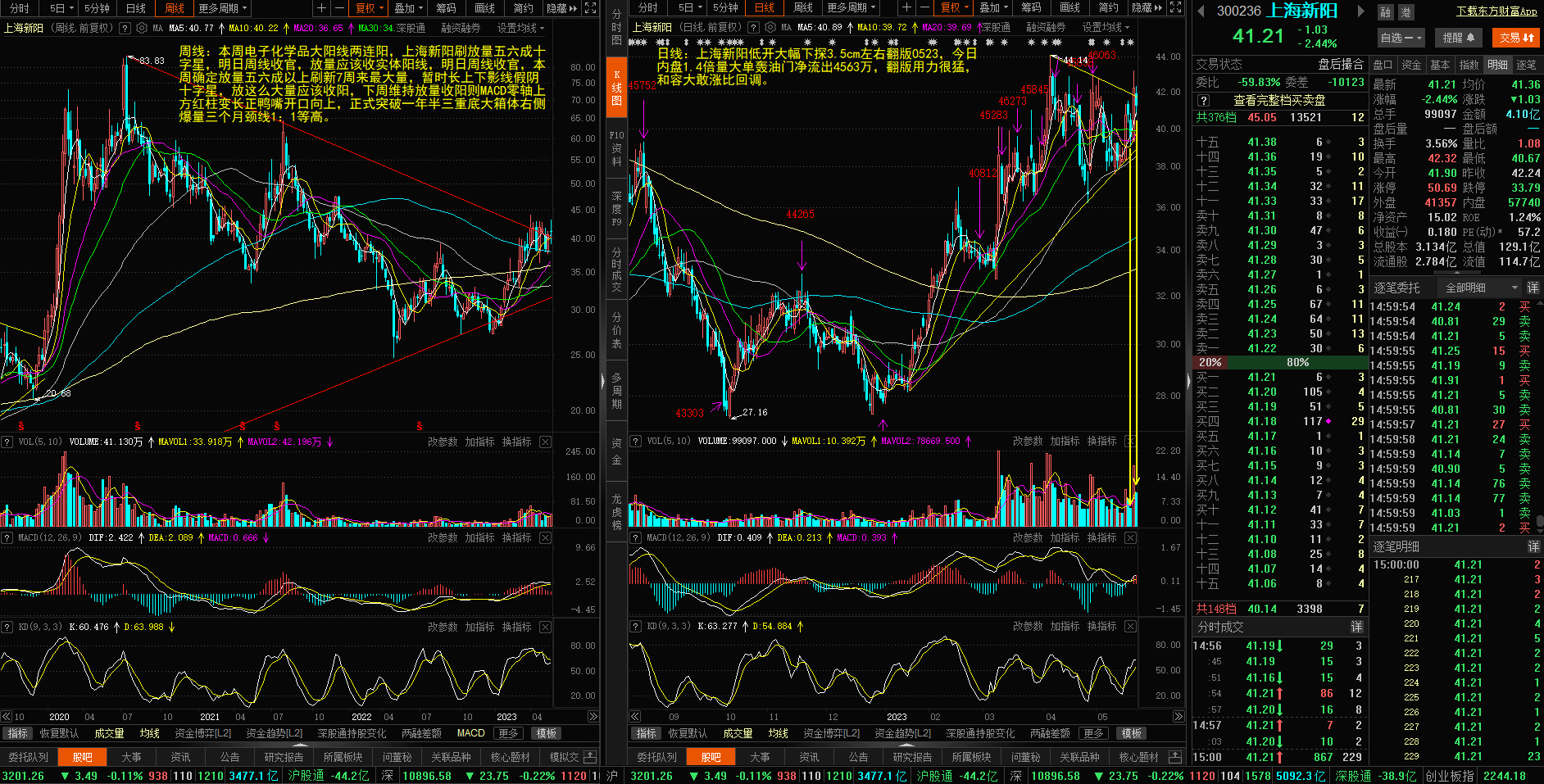Open left chart 设置均线 dropdown

click(520, 28)
